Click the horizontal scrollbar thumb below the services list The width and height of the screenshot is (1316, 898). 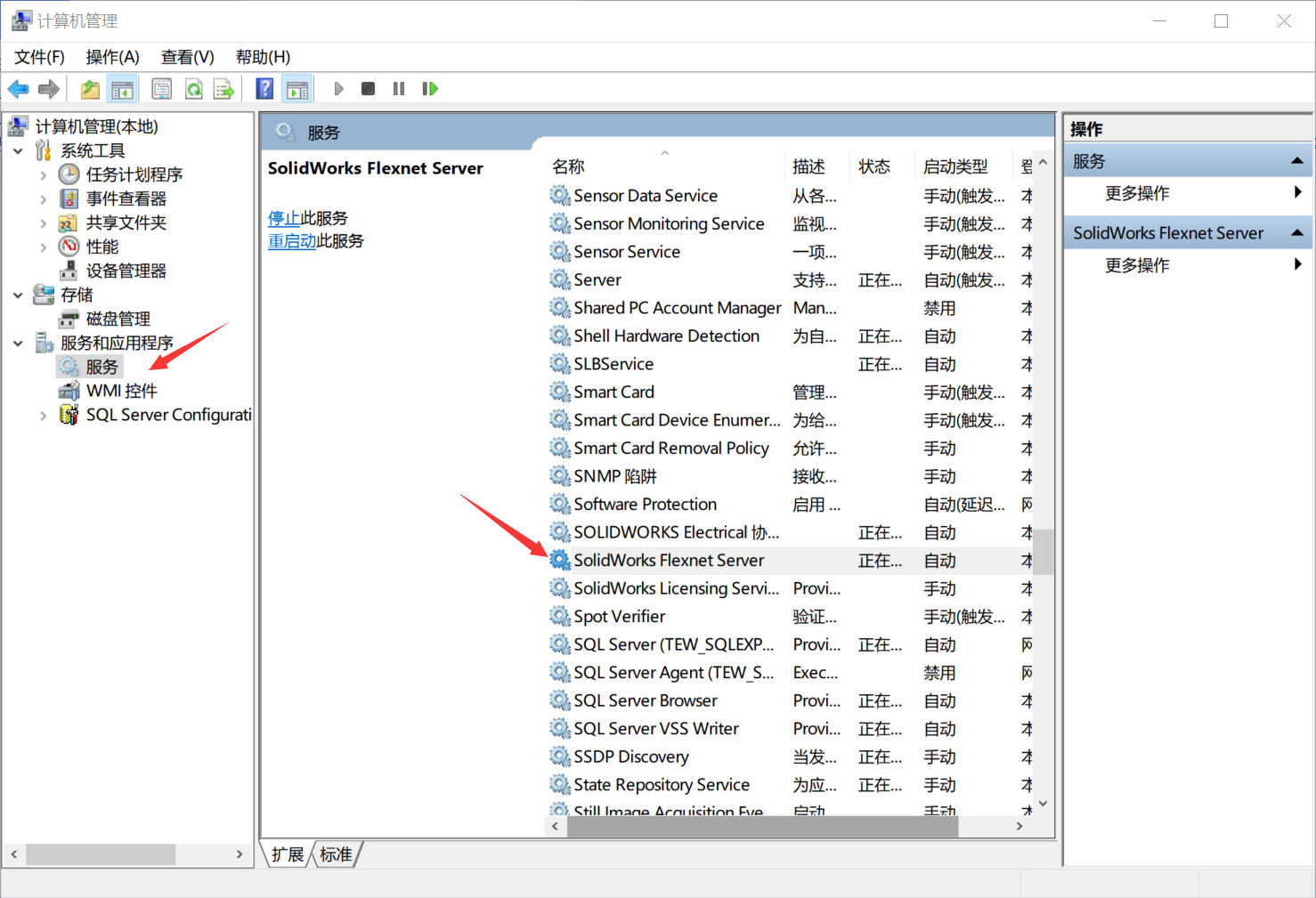click(x=762, y=827)
